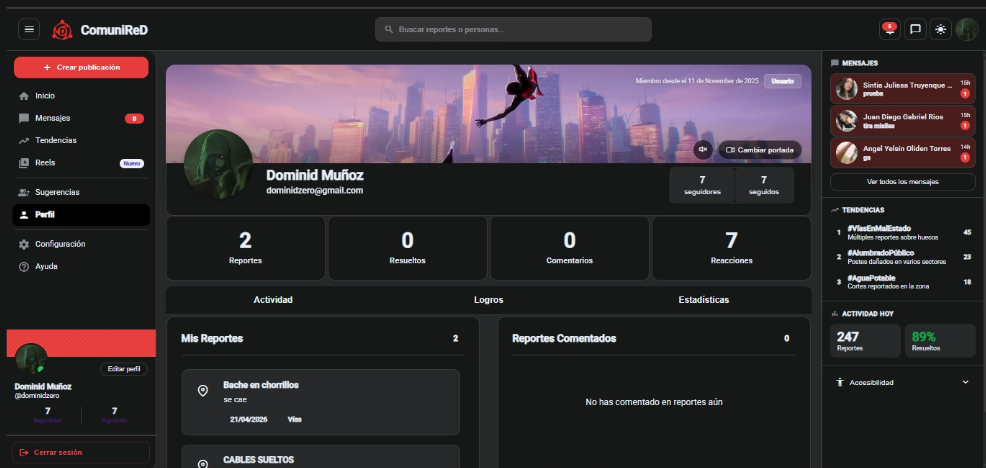986x468 pixels.
Task: Click the ComuniReD logo icon
Action: click(x=62, y=30)
